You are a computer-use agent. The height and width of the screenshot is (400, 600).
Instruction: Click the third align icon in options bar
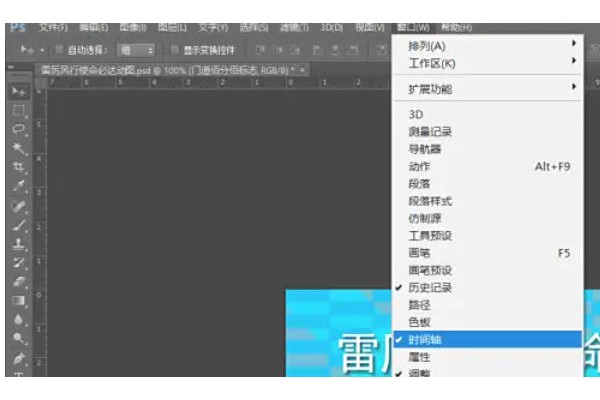295,50
